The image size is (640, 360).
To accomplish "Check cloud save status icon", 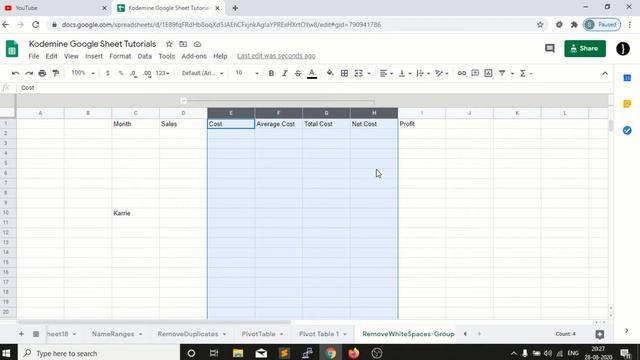I will [x=198, y=44].
